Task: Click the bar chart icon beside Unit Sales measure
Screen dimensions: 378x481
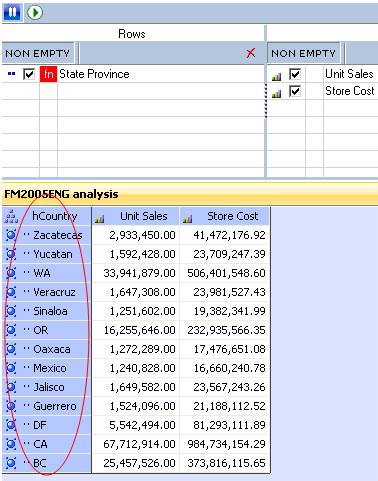Action: 276,77
